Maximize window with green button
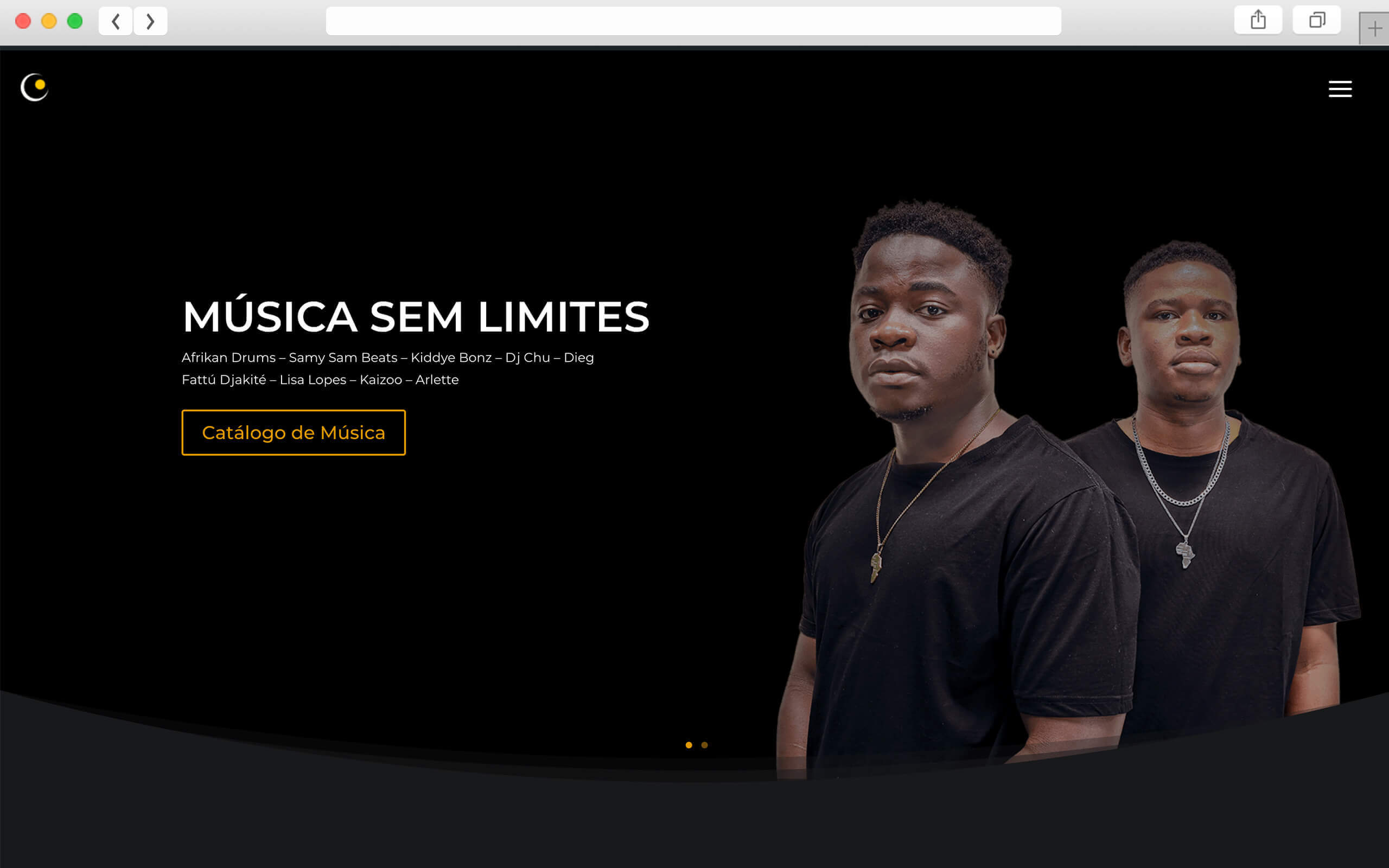Screen dimensions: 1389x868 (75, 21)
